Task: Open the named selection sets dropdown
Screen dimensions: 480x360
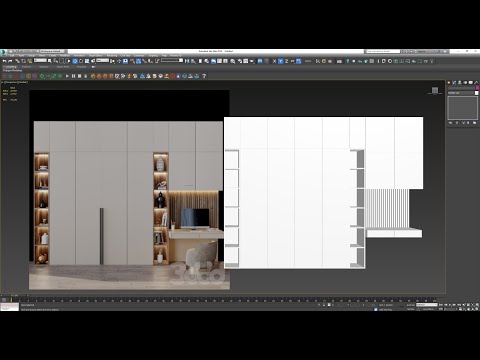Action: click(172, 60)
